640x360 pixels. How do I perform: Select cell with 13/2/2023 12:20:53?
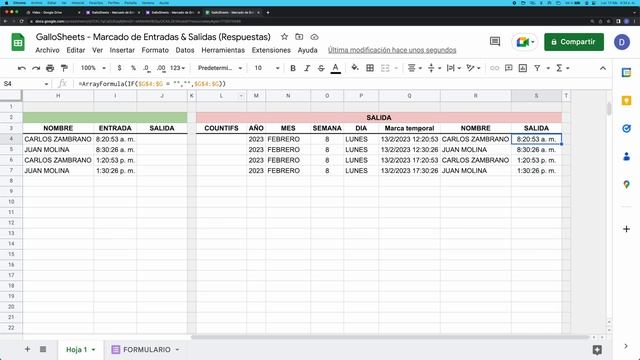[409, 139]
